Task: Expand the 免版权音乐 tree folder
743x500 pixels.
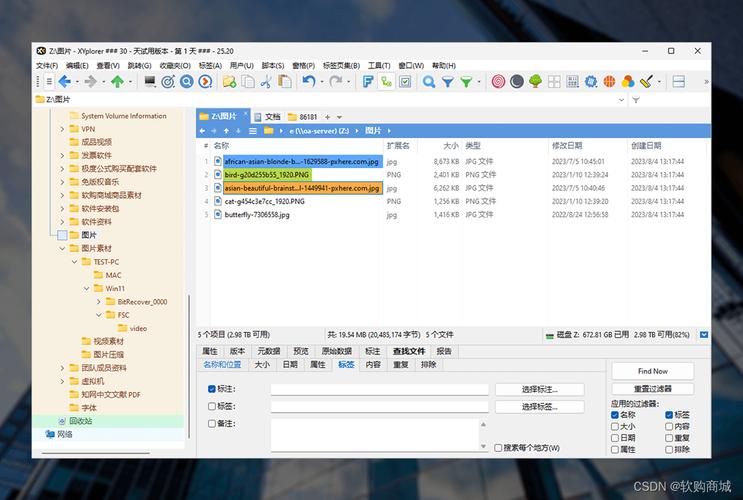Action: point(62,182)
